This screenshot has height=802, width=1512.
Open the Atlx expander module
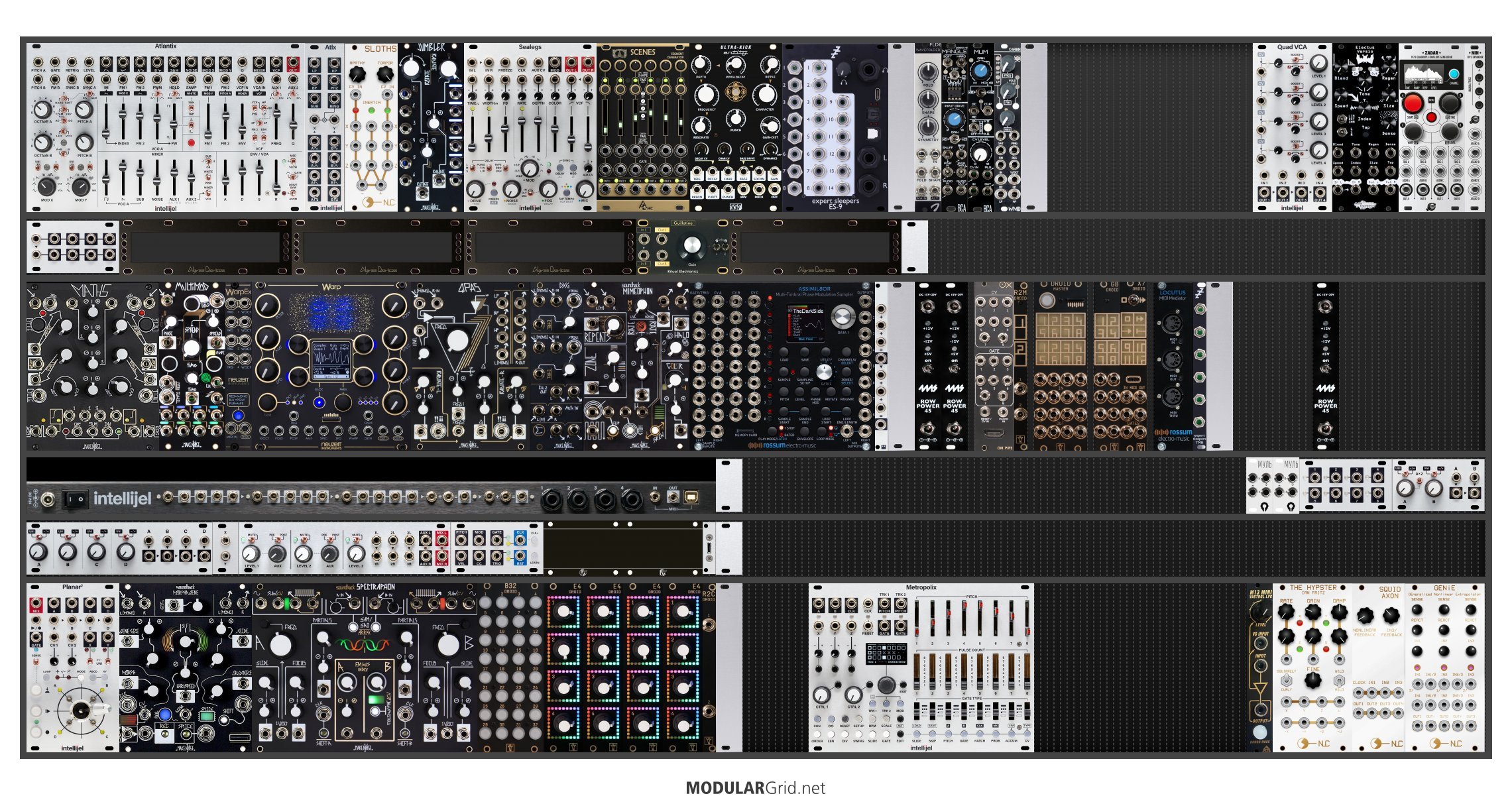325,128
